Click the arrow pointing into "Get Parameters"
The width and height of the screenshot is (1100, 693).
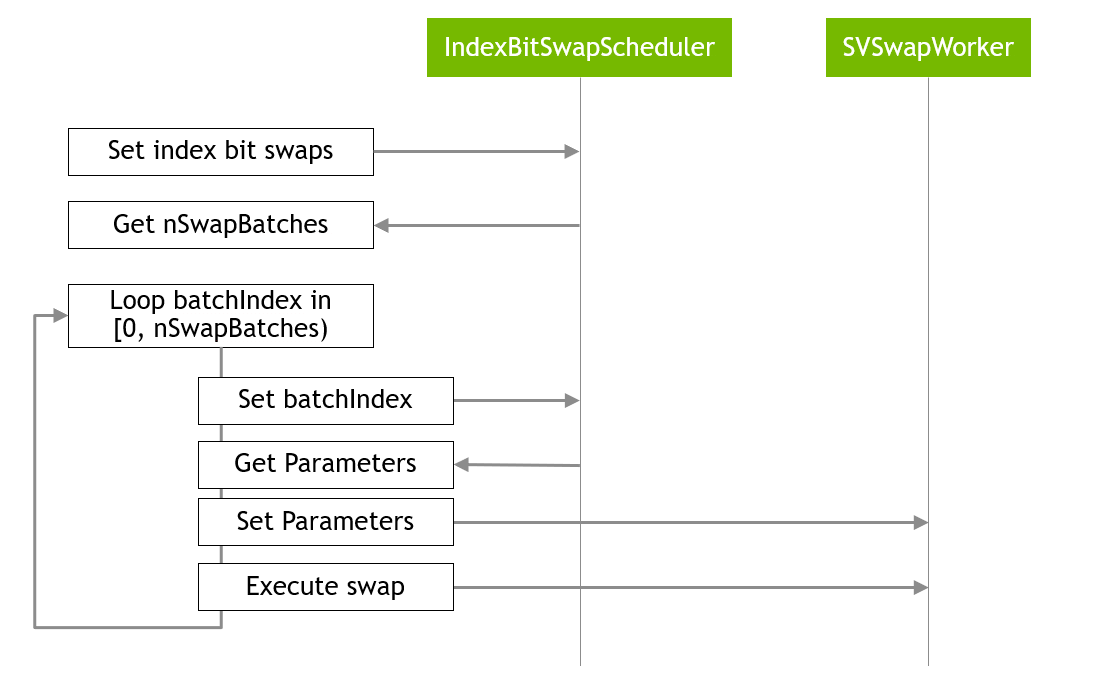pyautogui.click(x=516, y=465)
